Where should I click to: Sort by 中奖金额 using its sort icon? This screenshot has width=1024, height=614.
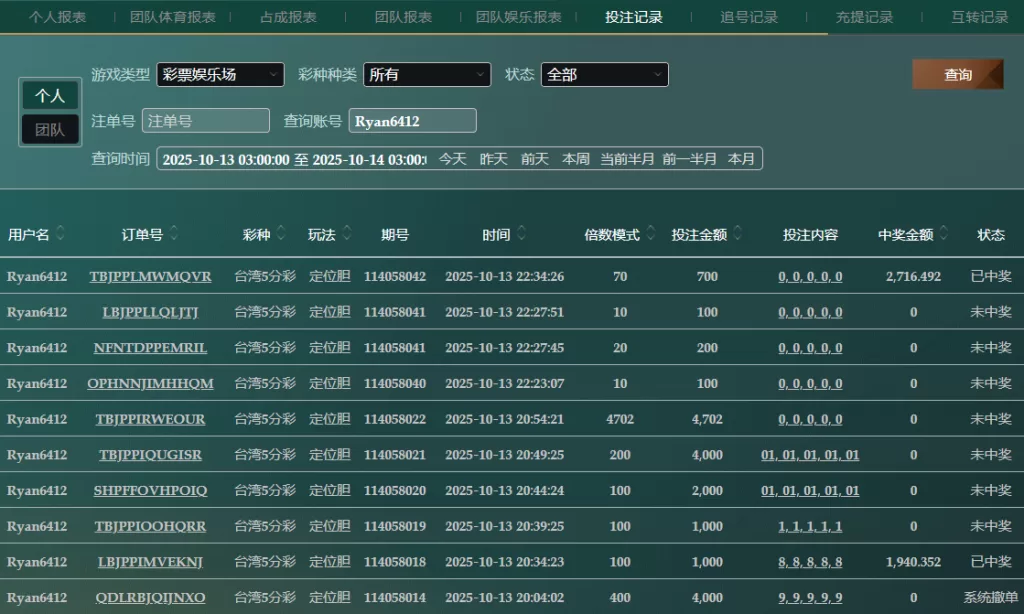[944, 234]
